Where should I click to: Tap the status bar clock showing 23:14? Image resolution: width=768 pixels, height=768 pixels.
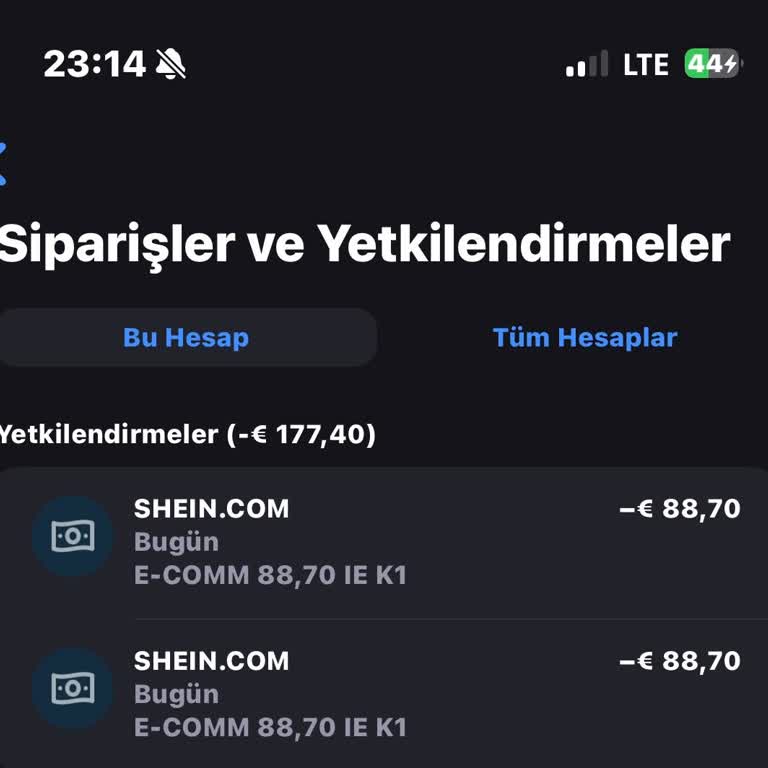tap(95, 65)
